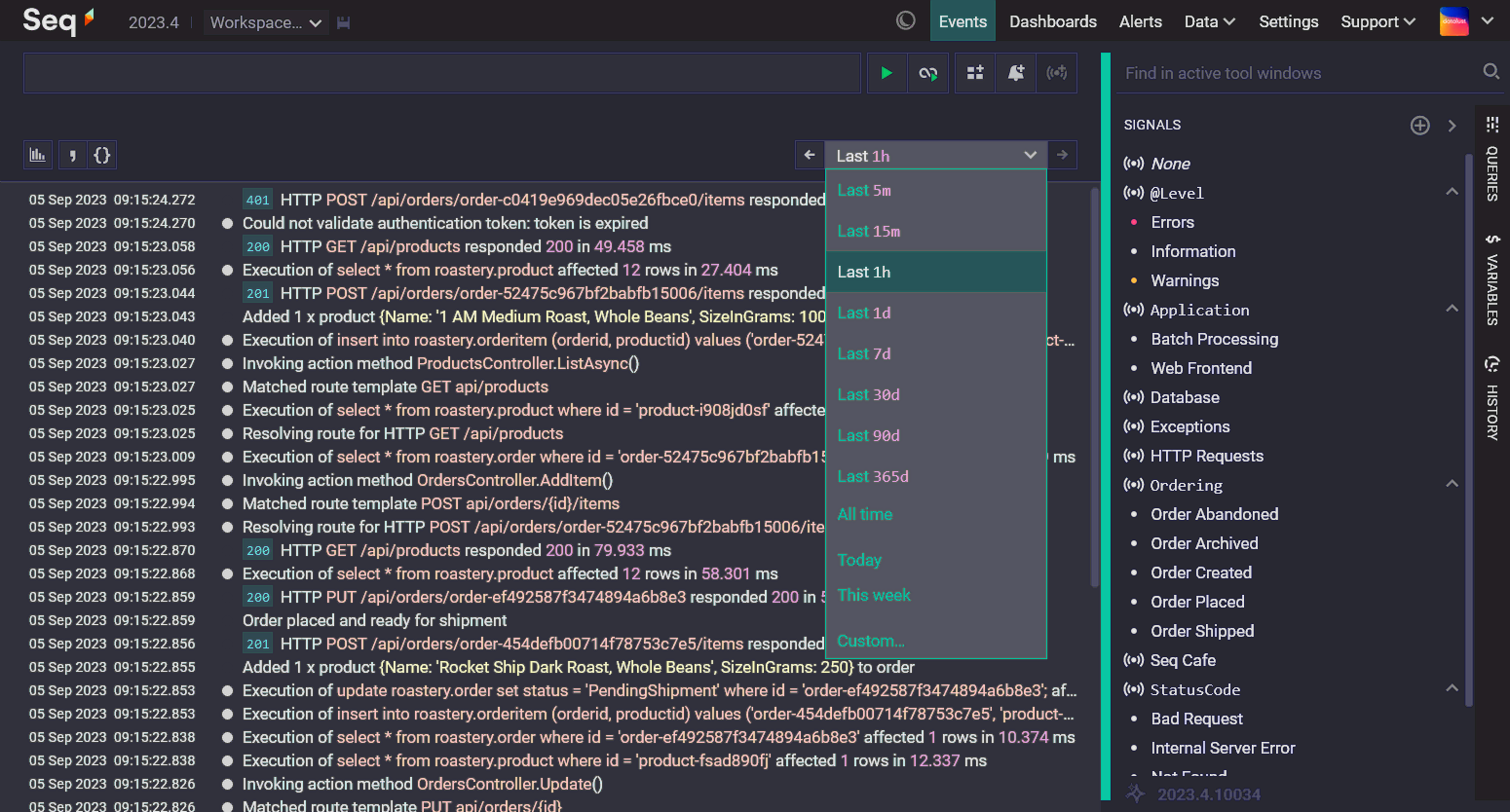Expand the Support menu
1510x812 pixels.
coord(1378,21)
